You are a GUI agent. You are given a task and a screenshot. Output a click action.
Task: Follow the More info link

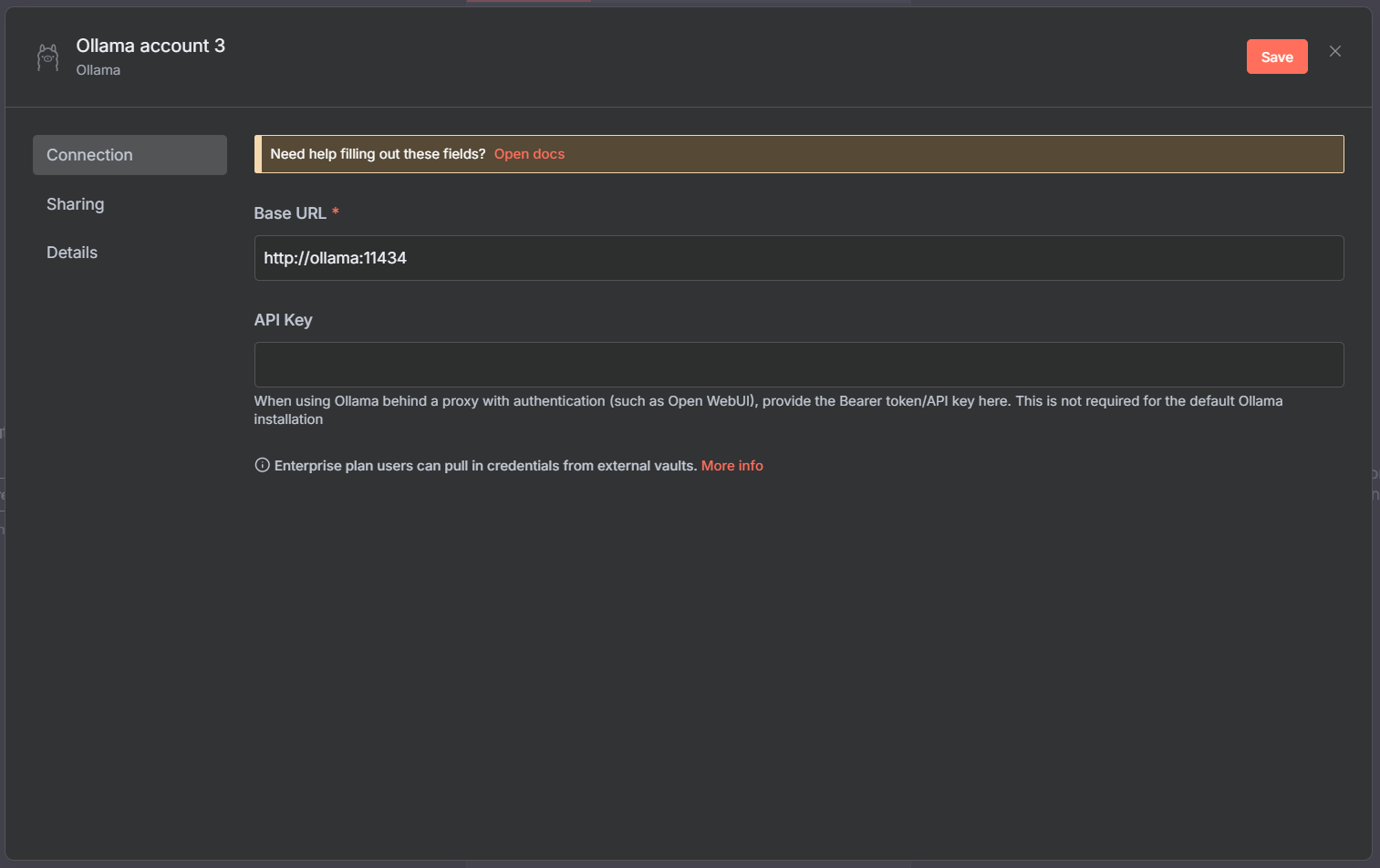732,466
